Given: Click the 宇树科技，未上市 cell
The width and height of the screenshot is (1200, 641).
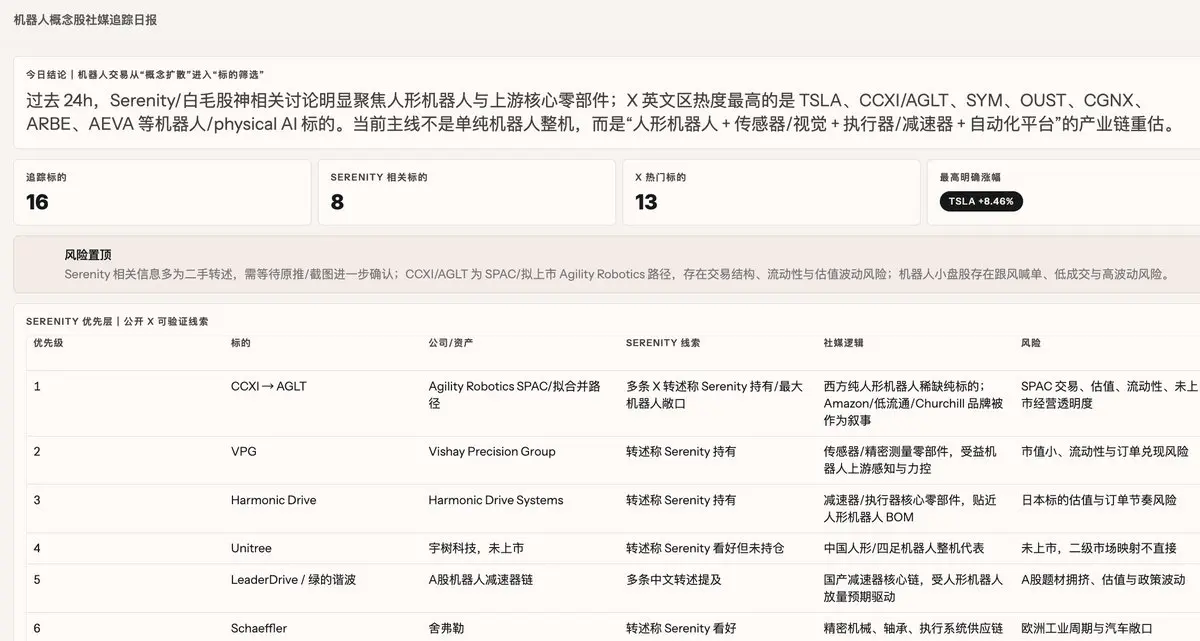Looking at the screenshot, I should (x=476, y=548).
